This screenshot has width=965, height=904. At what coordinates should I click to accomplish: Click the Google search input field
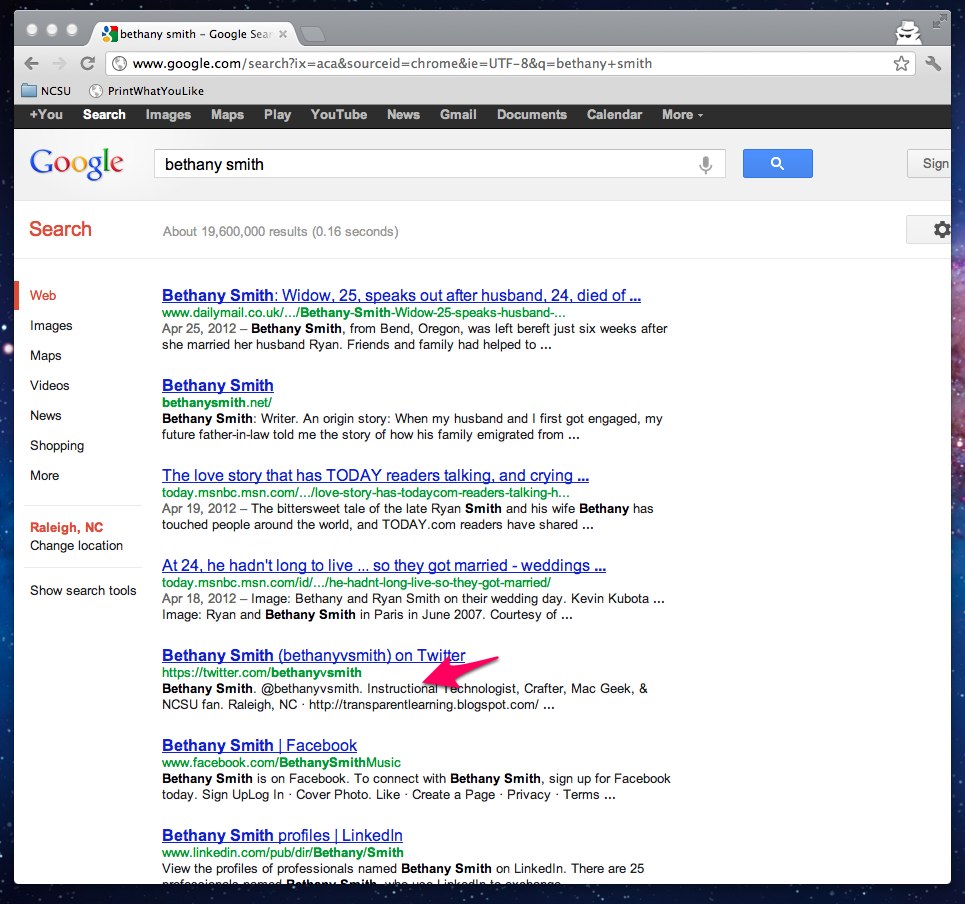coord(420,165)
